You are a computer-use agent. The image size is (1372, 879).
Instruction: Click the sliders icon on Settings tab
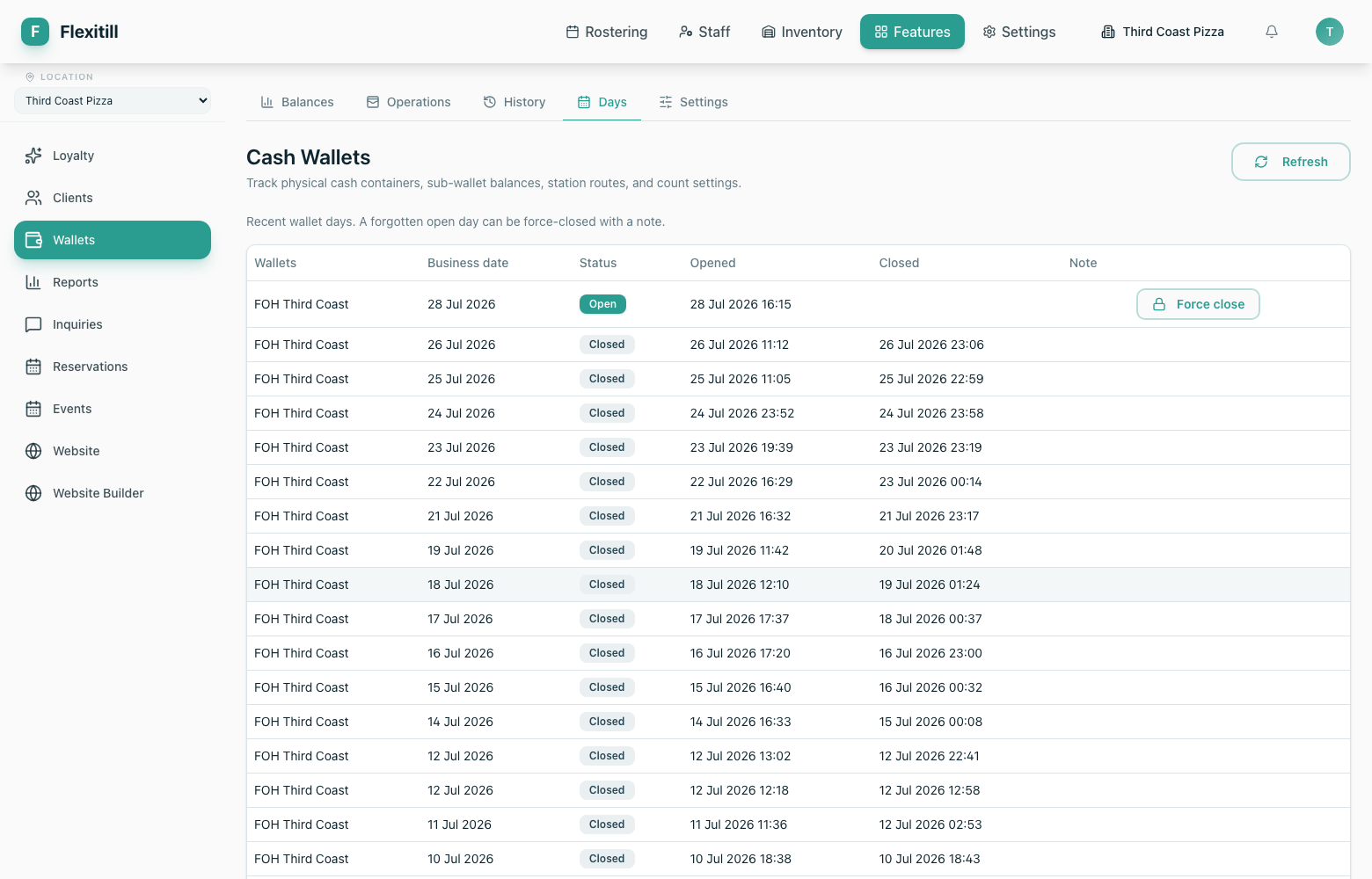[666, 102]
